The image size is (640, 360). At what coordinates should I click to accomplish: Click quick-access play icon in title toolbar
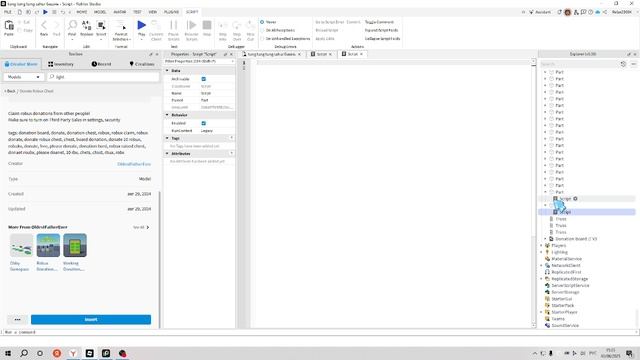coord(45,12)
